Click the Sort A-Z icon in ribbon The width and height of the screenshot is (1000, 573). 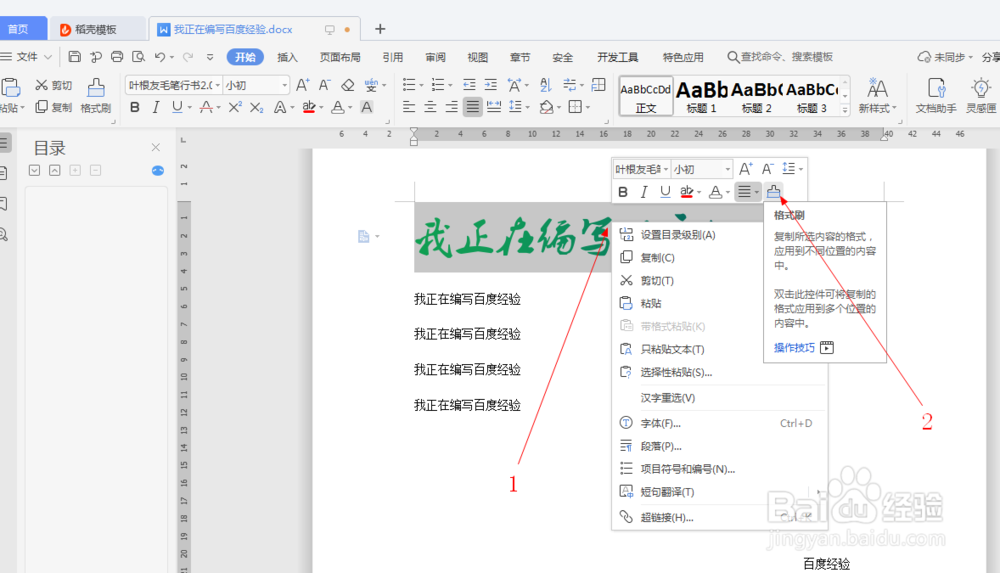click(x=545, y=85)
